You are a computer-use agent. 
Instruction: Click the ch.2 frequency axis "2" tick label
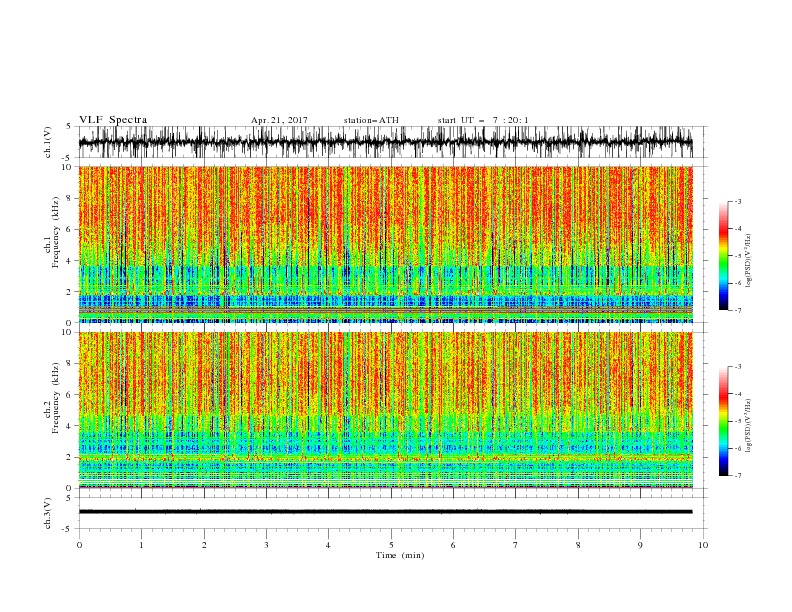69,457
